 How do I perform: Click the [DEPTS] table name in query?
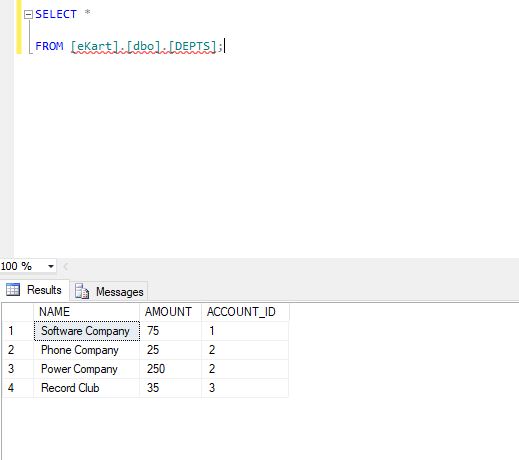(192, 46)
